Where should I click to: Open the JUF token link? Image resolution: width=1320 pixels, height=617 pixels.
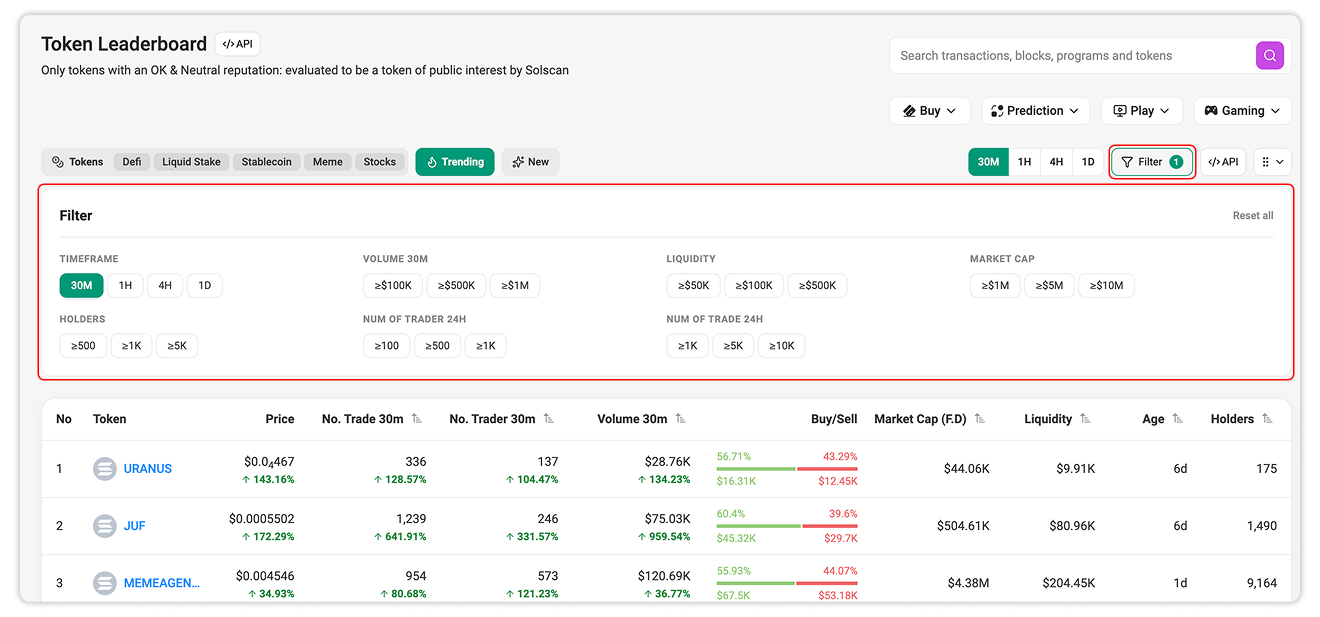click(135, 526)
